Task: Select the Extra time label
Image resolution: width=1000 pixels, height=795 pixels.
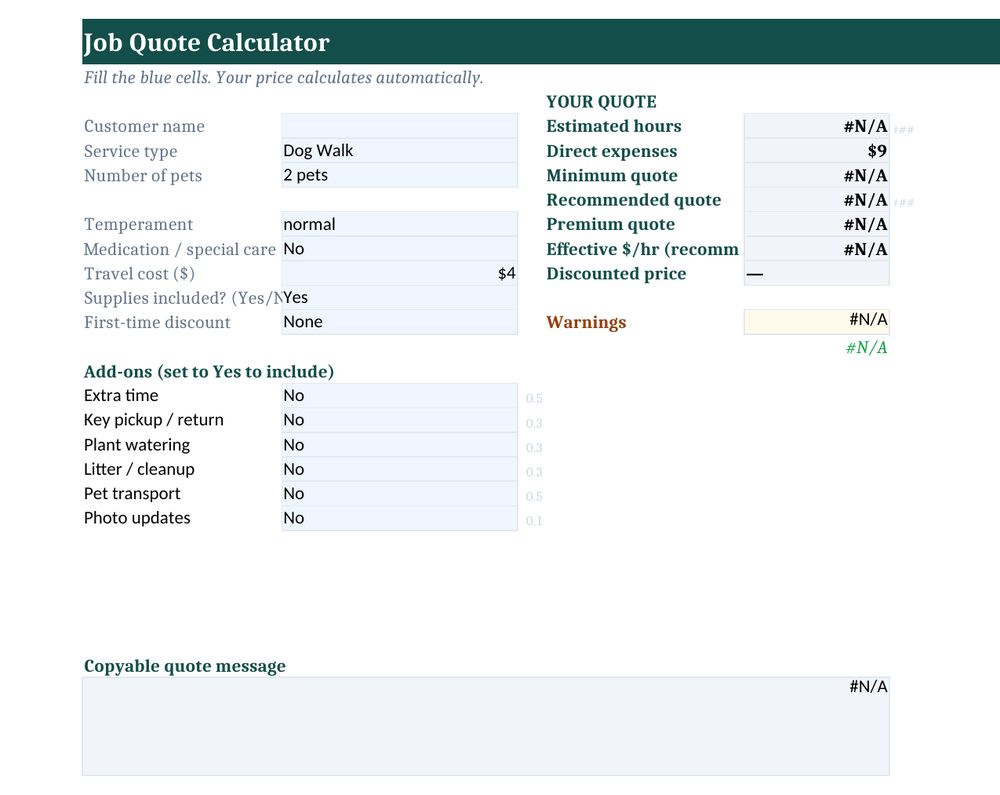Action: click(x=121, y=395)
